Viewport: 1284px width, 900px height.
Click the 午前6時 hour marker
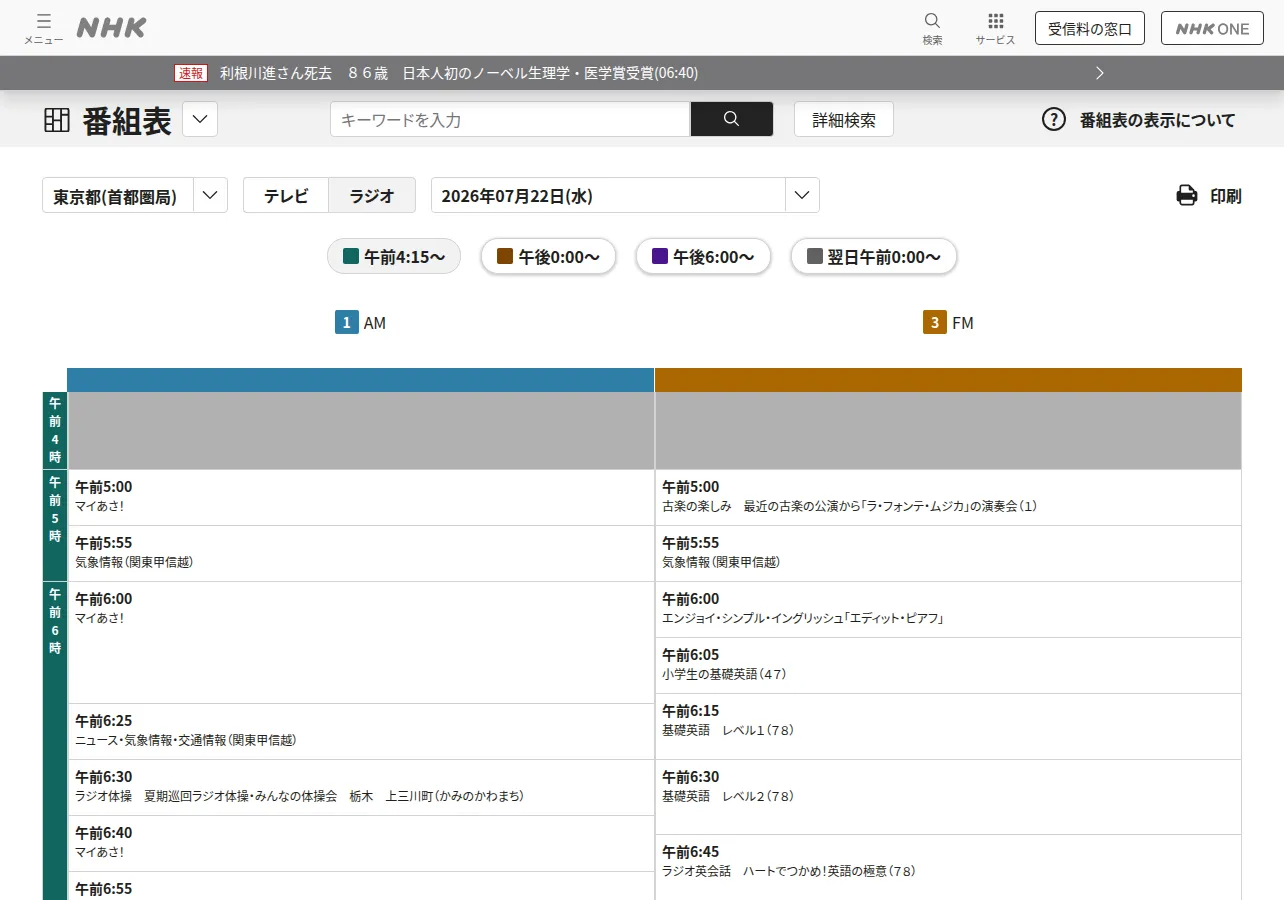pyautogui.click(x=55, y=740)
